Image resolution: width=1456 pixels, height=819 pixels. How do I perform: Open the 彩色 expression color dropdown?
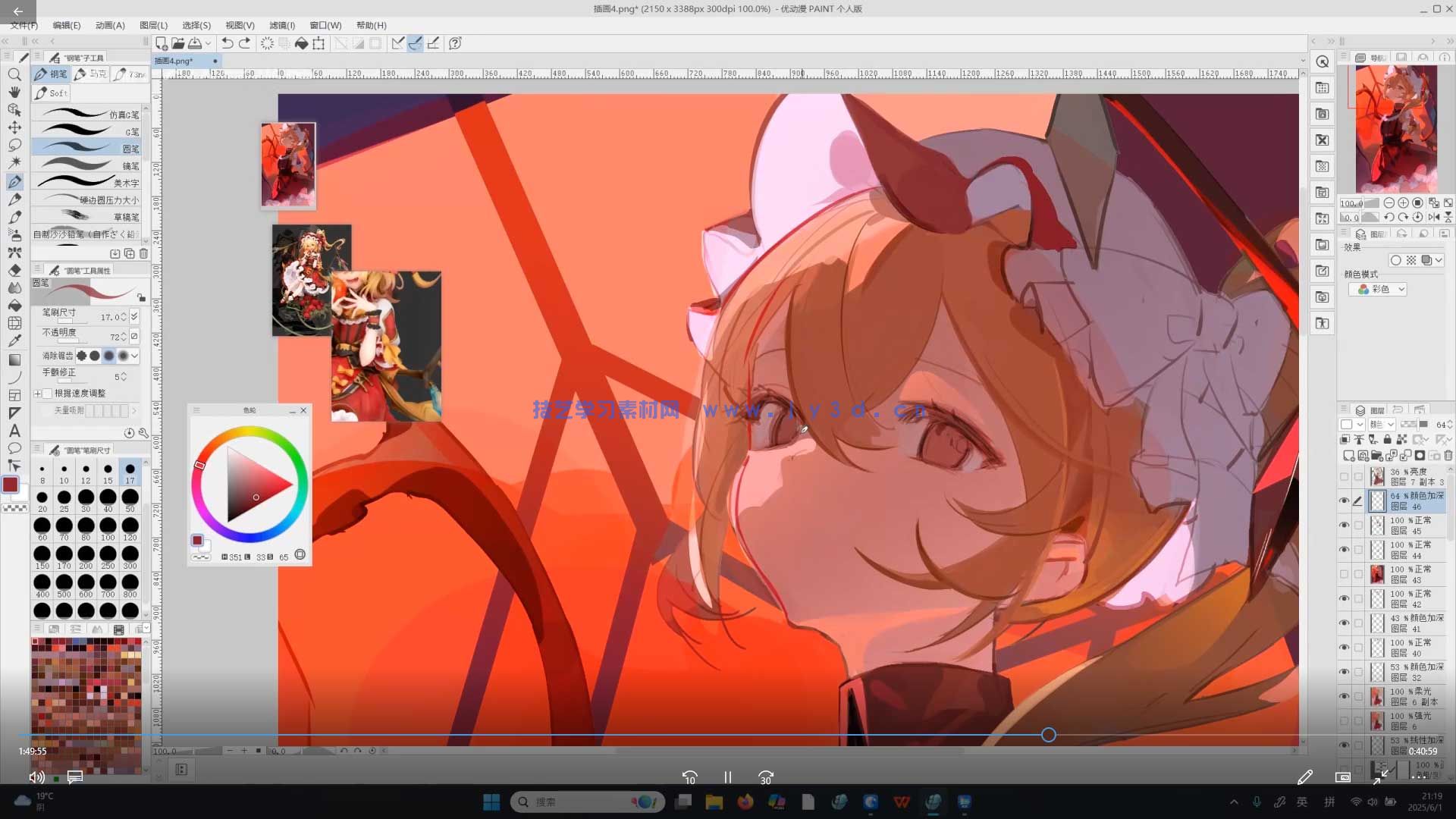1382,290
